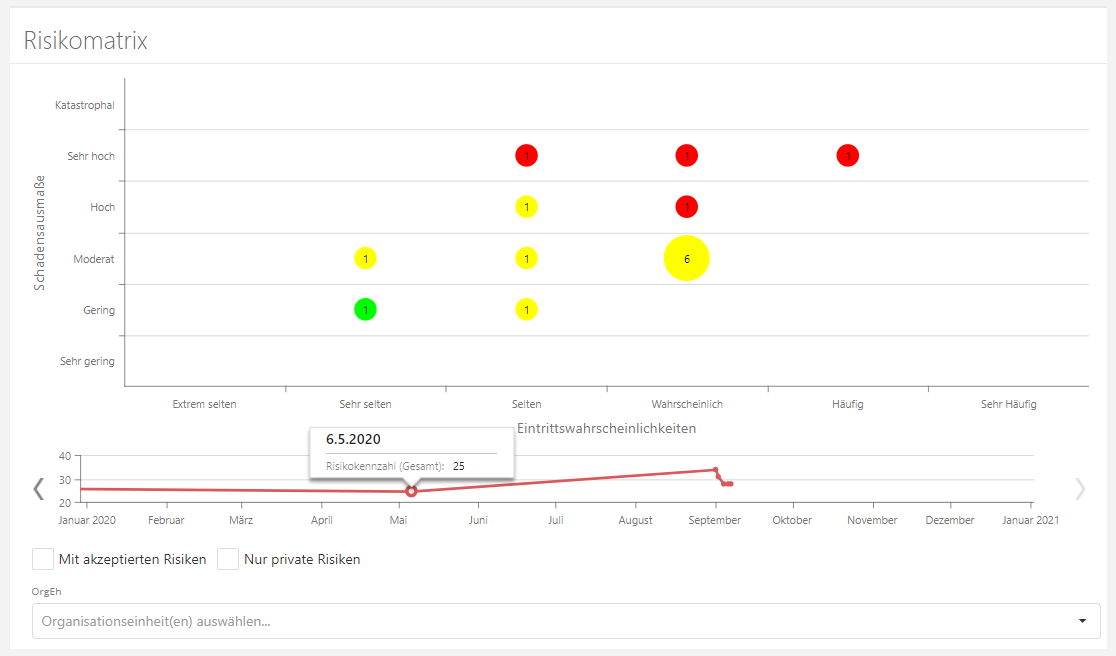The image size is (1116, 656).
Task: Advance timeline with the right chevron arrow
Action: [1079, 488]
